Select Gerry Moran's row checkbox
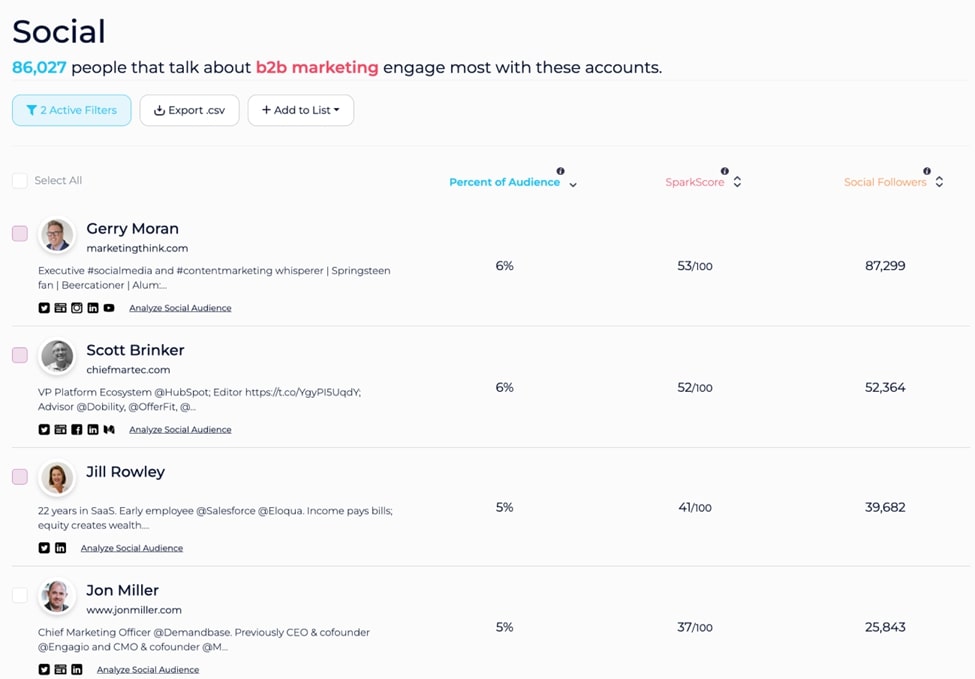975x679 pixels. pyautogui.click(x=18, y=233)
